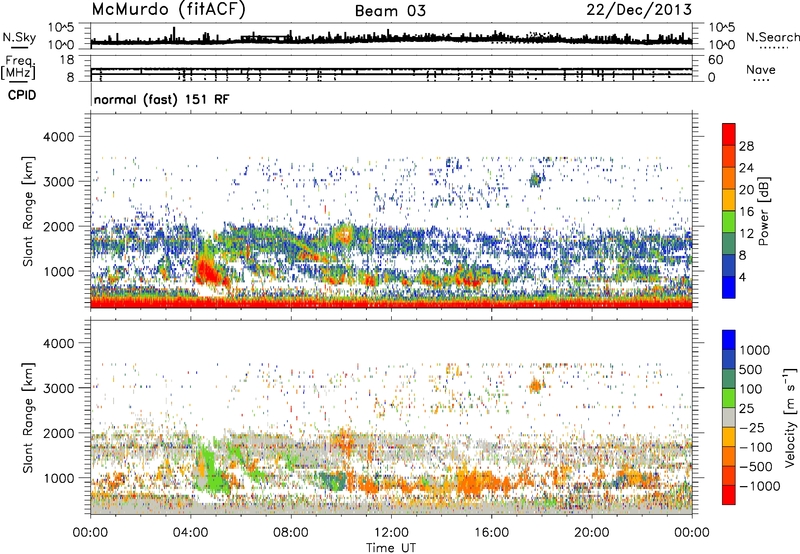Select the Power [dB] color bar title

pos(764,211)
